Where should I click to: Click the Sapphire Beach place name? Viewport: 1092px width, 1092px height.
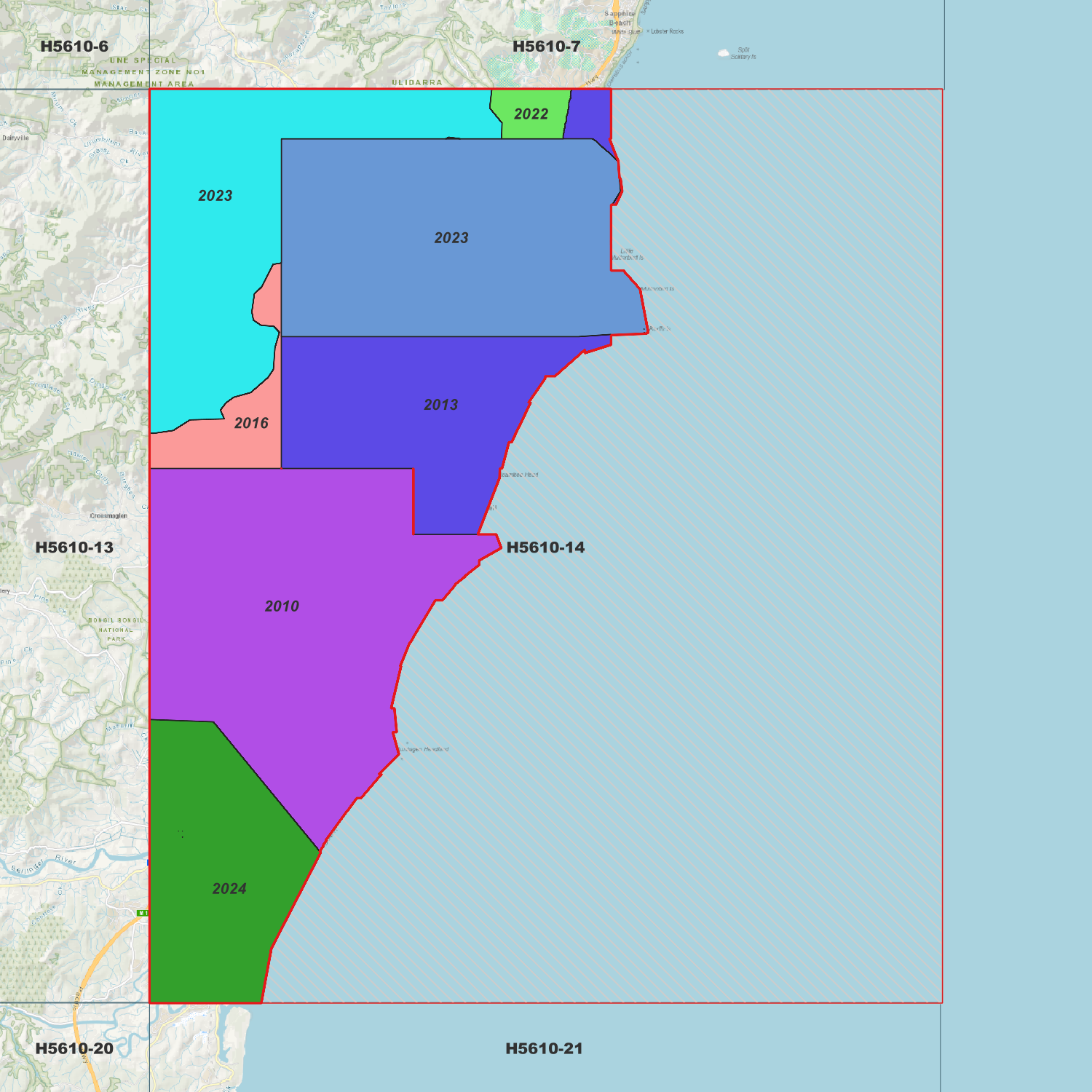click(x=620, y=18)
